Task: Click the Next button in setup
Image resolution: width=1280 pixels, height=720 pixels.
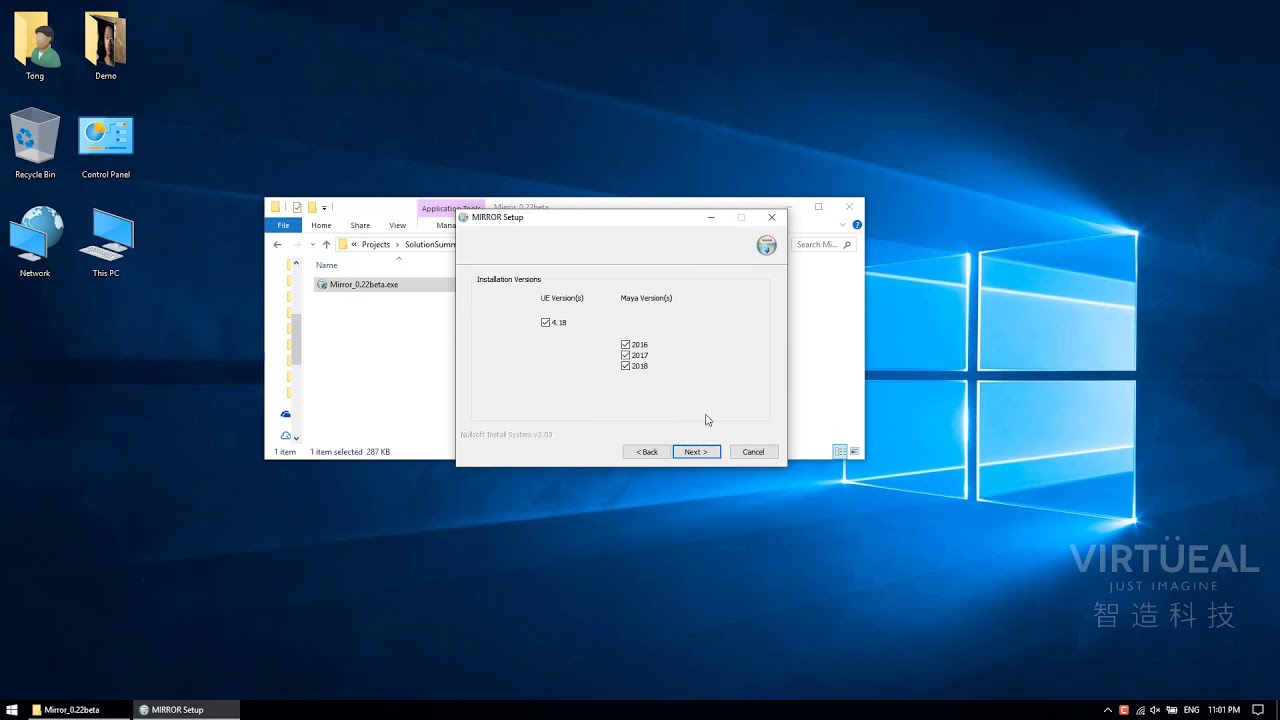Action: [x=697, y=452]
